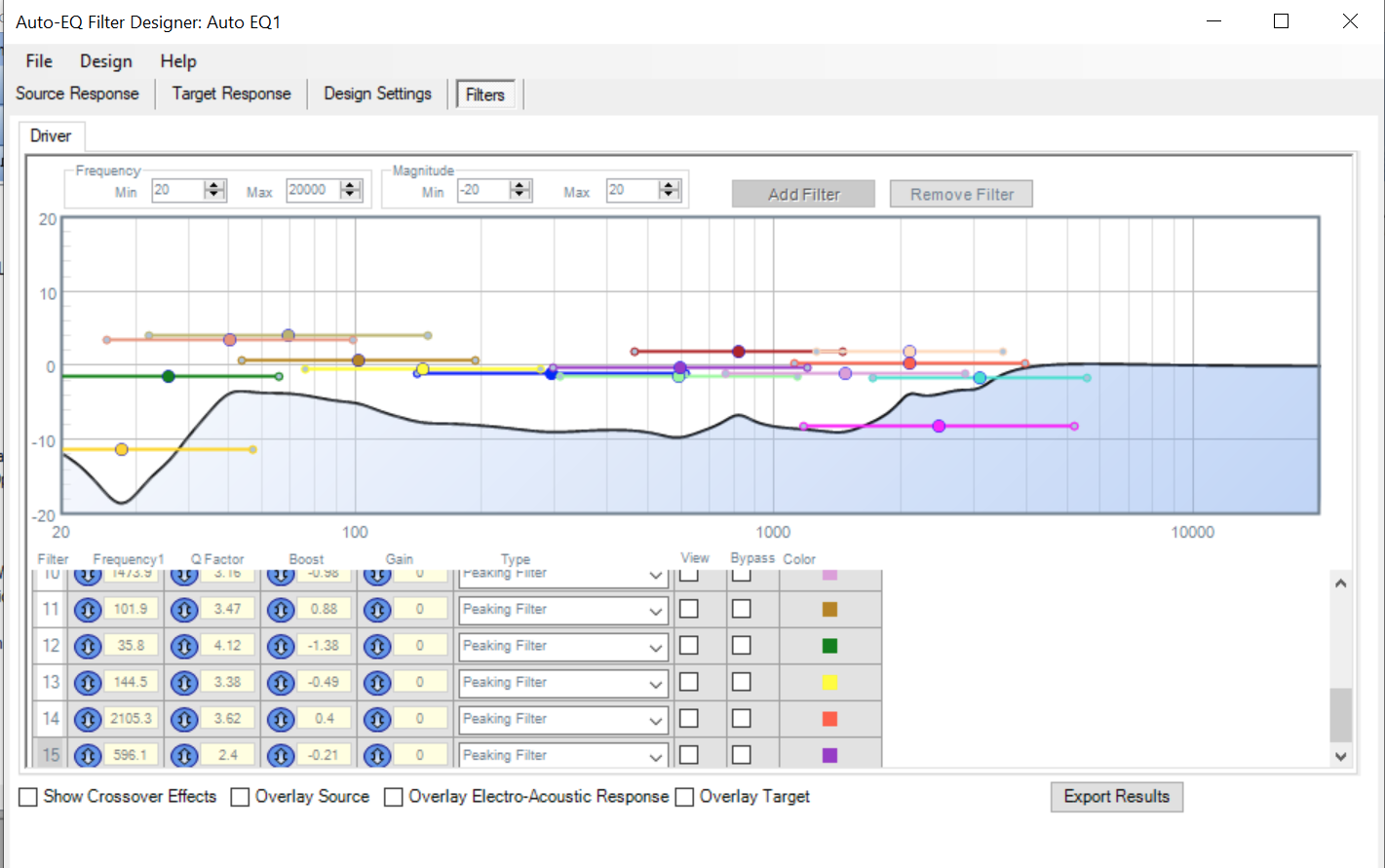Click the Boost adjust icon for filter 12
Screen dimensions: 1385x868
click(281, 646)
